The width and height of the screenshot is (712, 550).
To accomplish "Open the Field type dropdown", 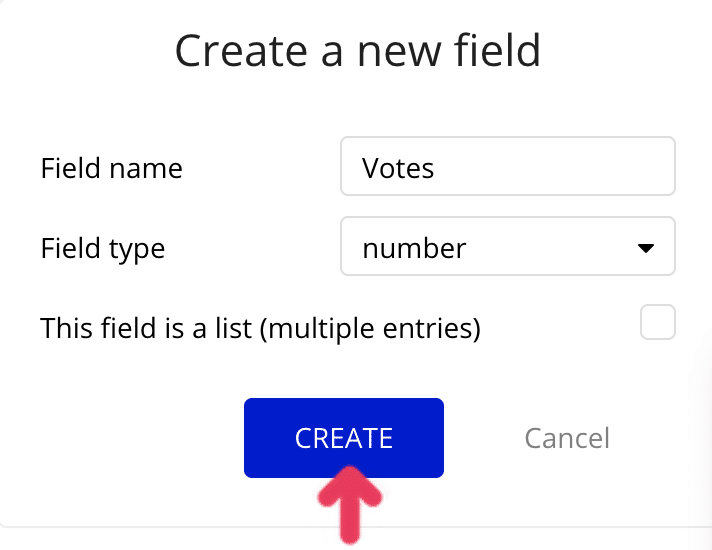I will 507,246.
